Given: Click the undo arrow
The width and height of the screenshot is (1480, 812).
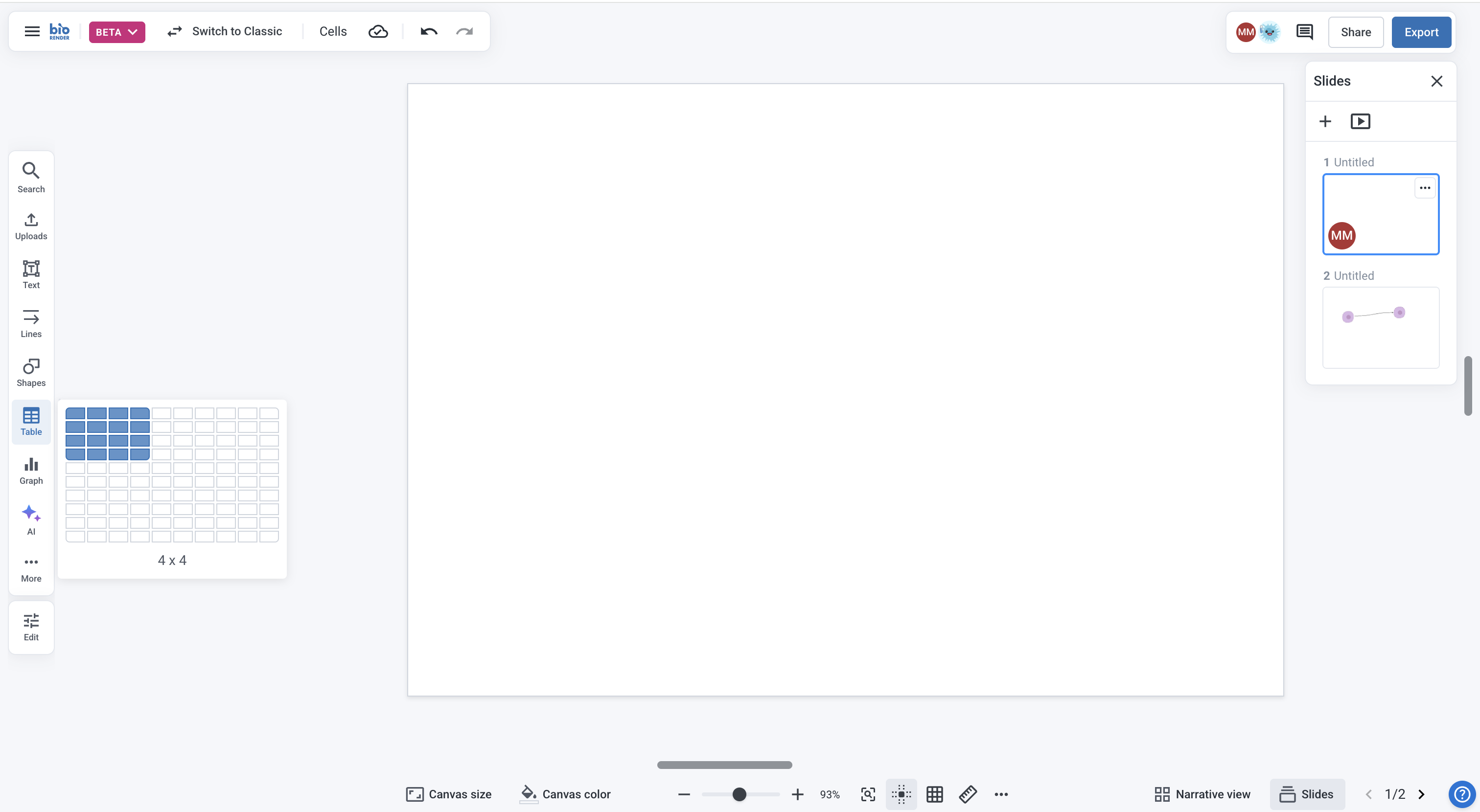Looking at the screenshot, I should click(x=429, y=32).
